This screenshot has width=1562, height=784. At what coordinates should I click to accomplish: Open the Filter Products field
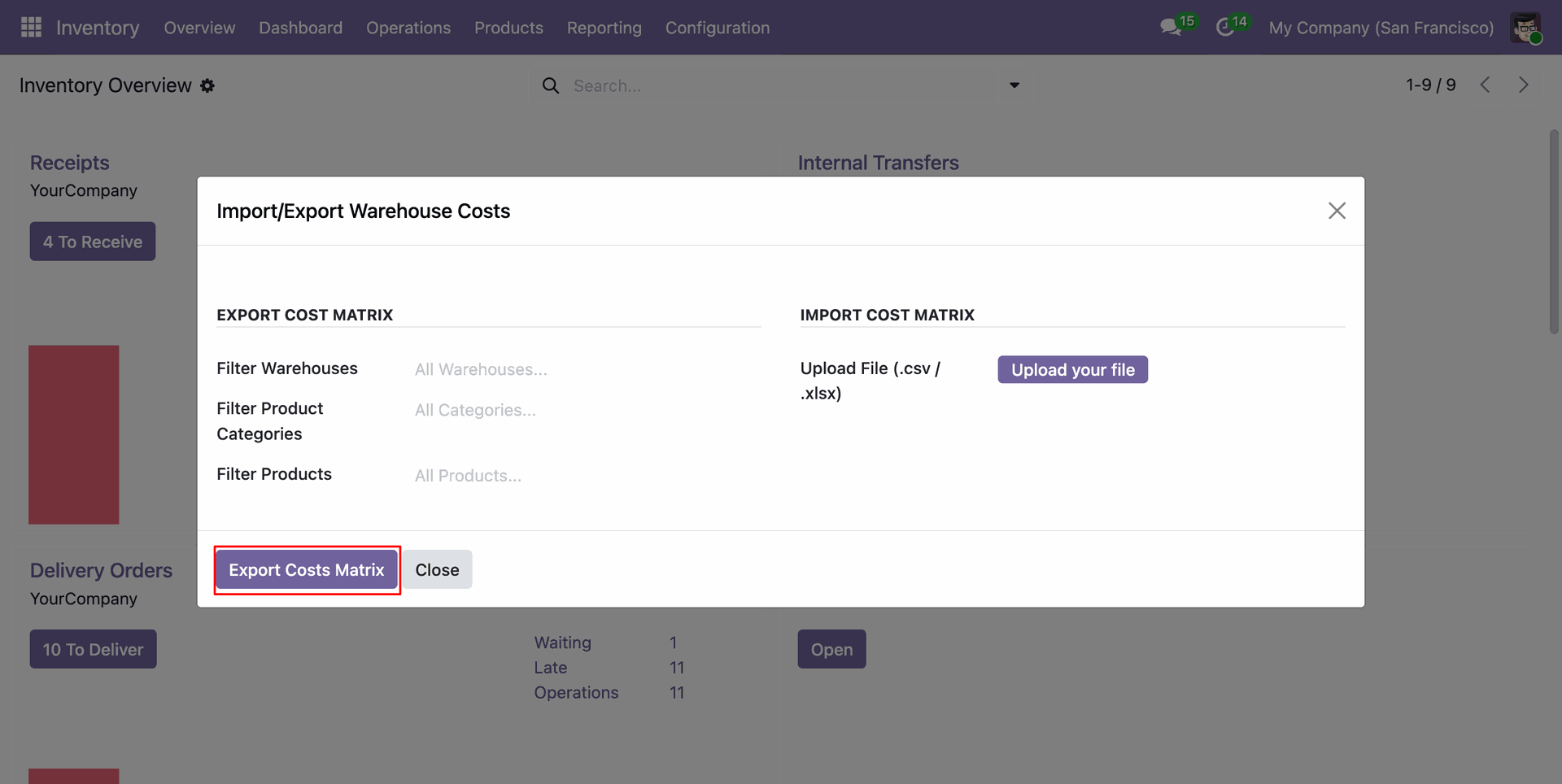pos(587,476)
